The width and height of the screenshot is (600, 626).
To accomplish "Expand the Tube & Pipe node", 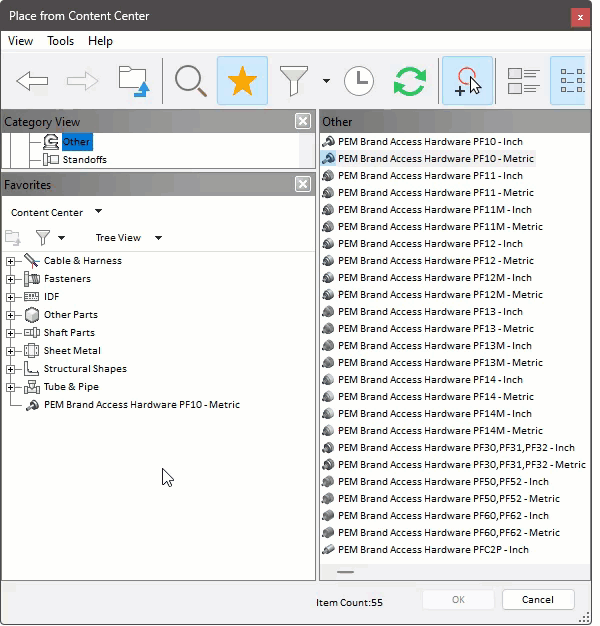I will [x=10, y=387].
